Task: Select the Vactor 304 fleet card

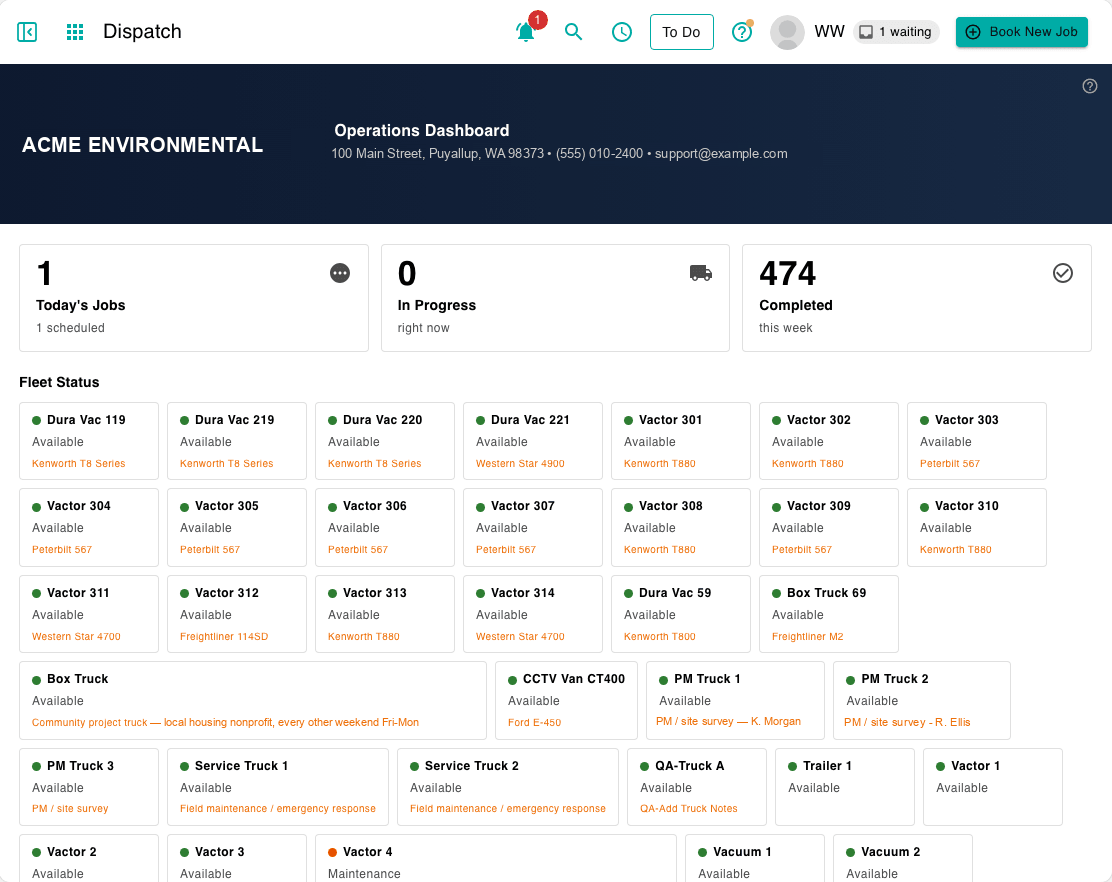Action: 89,527
